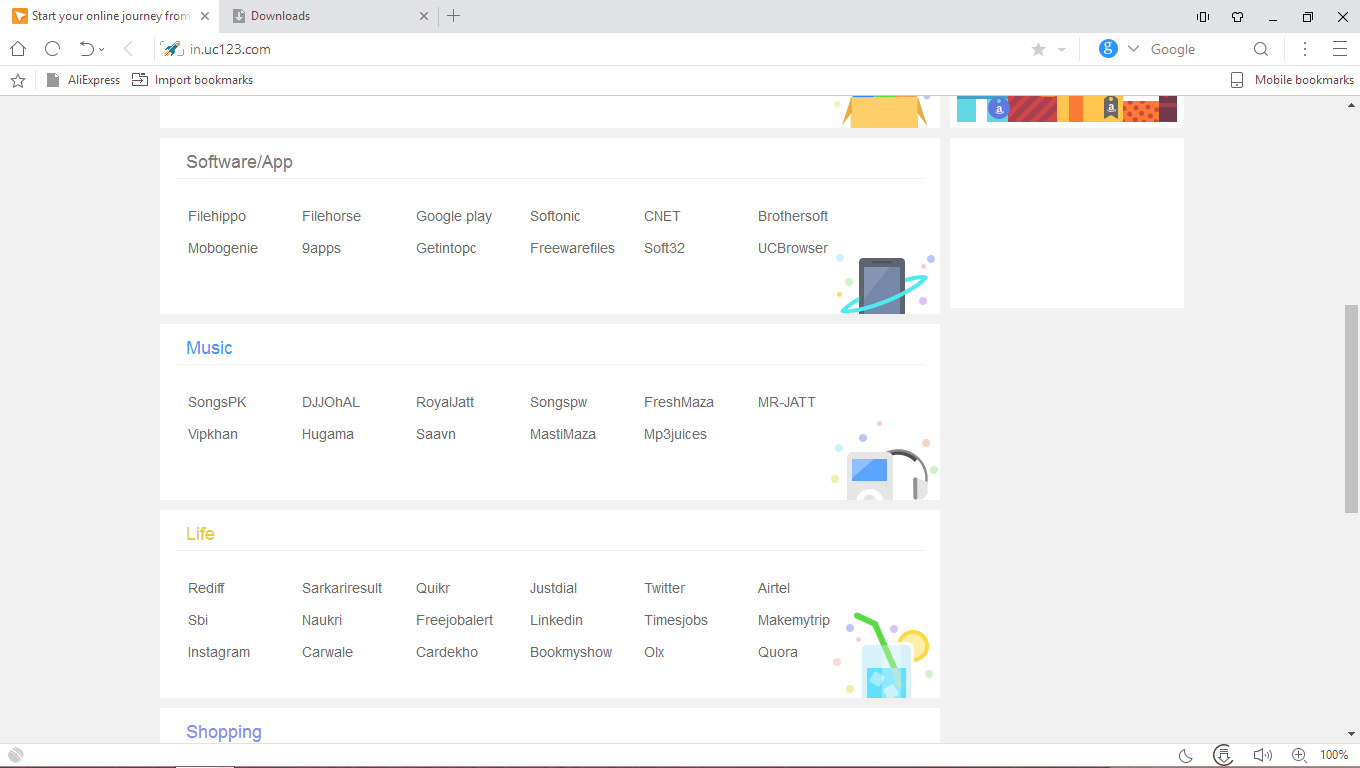Click the Google search engine icon
Viewport: 1360px width, 768px height.
pos(1108,48)
